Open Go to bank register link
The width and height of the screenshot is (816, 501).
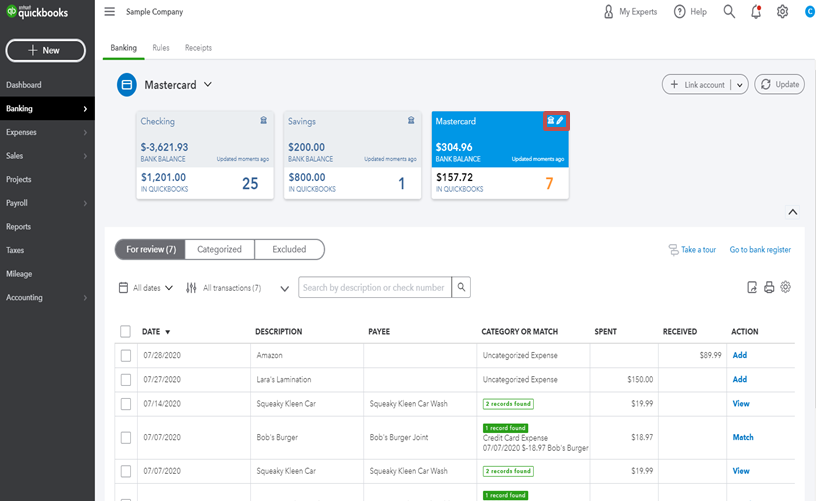tap(760, 250)
